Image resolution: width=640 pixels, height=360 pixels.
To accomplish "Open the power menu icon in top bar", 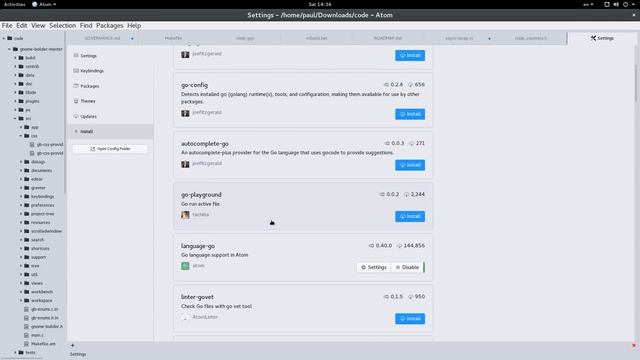I will click(x=625, y=4).
